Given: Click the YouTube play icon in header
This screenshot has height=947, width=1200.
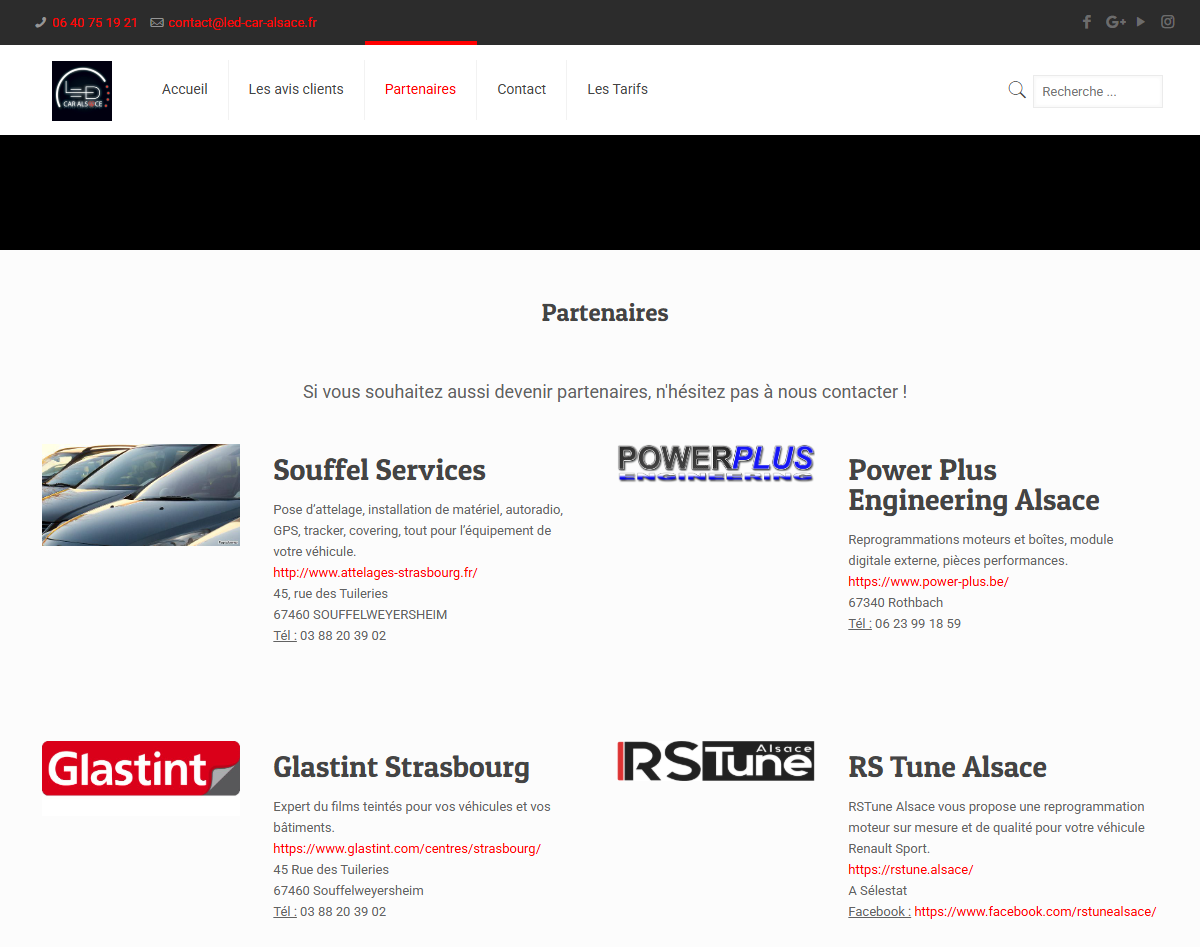Looking at the screenshot, I should 1141,22.
